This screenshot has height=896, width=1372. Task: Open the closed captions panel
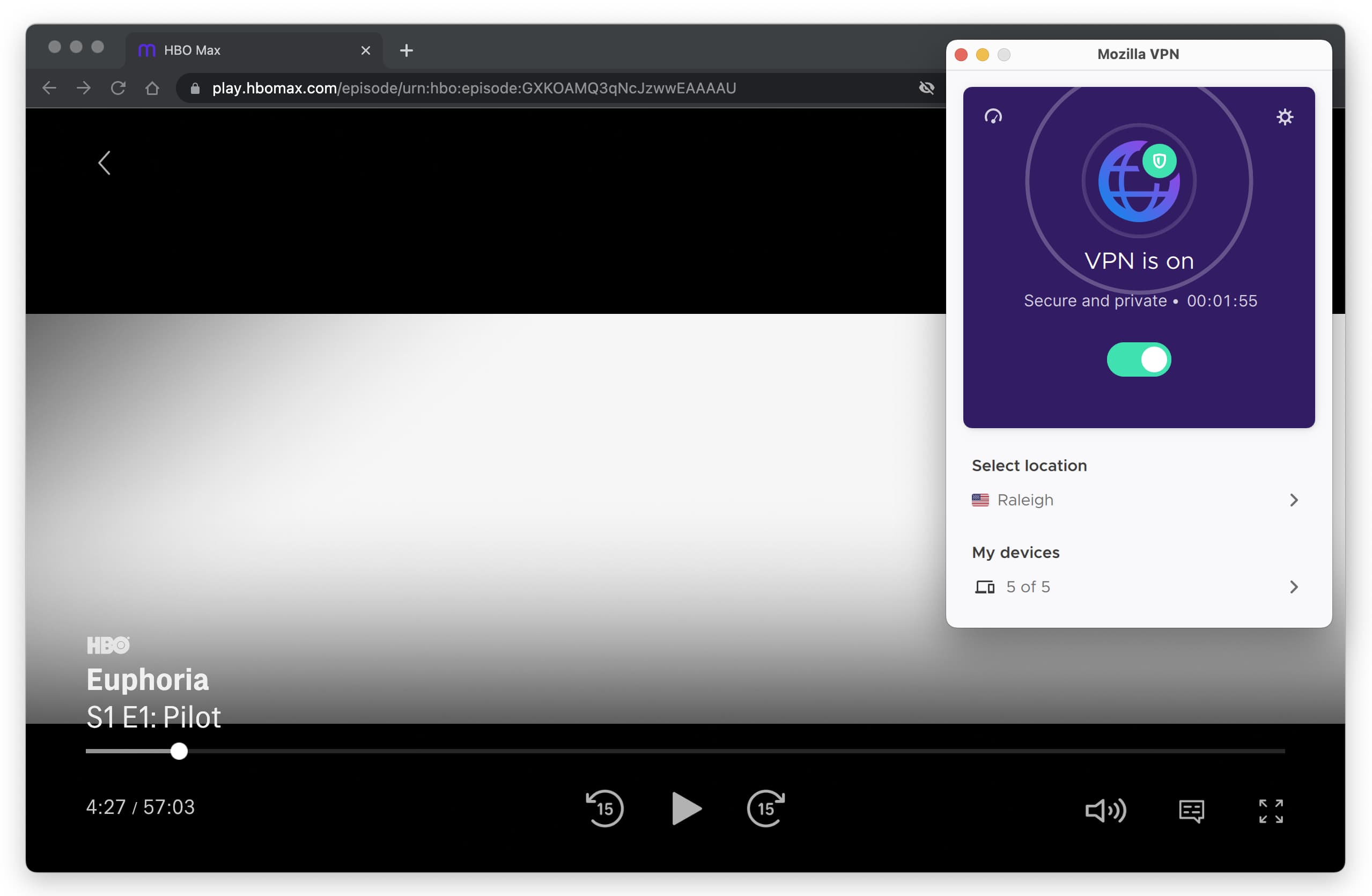pos(1191,811)
